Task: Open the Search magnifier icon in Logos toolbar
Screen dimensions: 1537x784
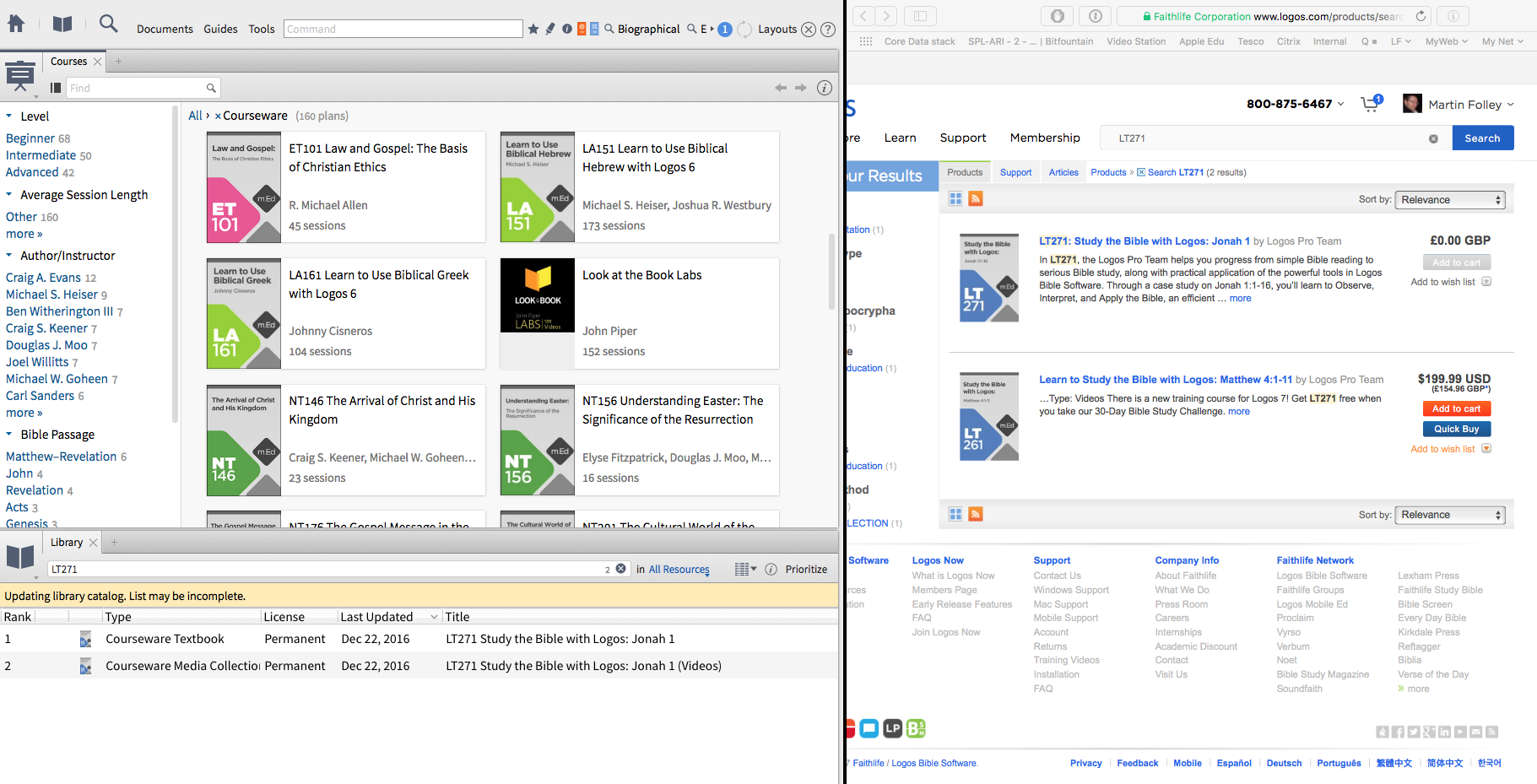Action: click(x=108, y=24)
